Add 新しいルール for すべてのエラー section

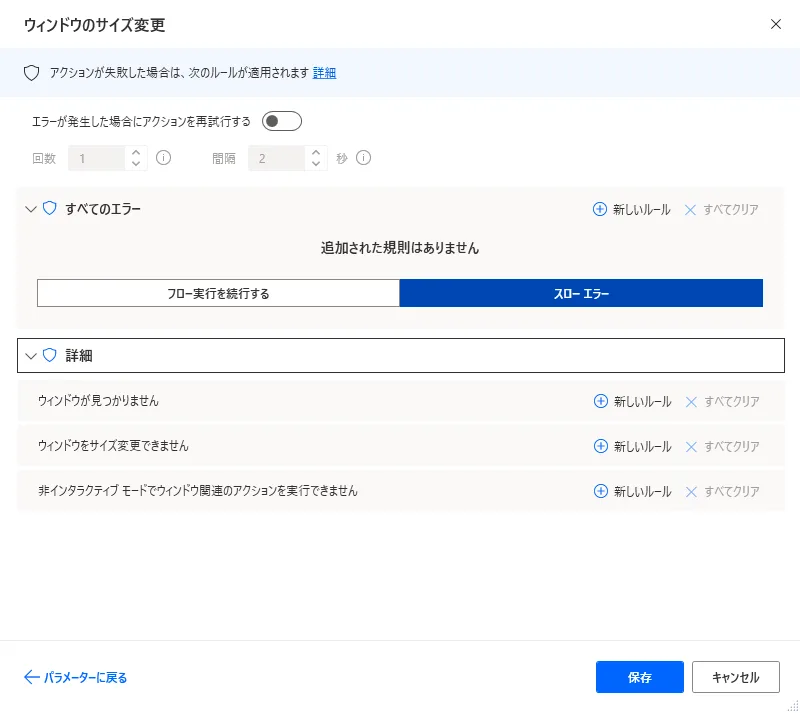click(x=632, y=210)
